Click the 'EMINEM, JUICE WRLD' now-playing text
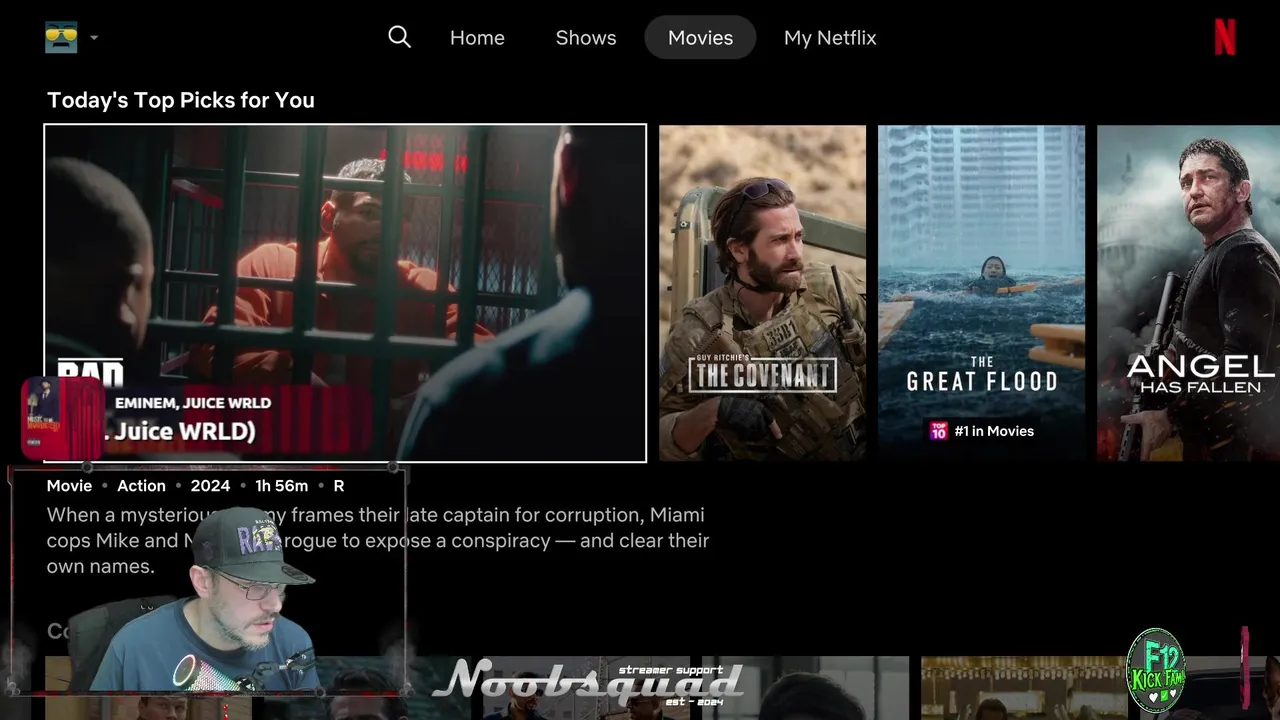The image size is (1280, 720). click(x=193, y=403)
